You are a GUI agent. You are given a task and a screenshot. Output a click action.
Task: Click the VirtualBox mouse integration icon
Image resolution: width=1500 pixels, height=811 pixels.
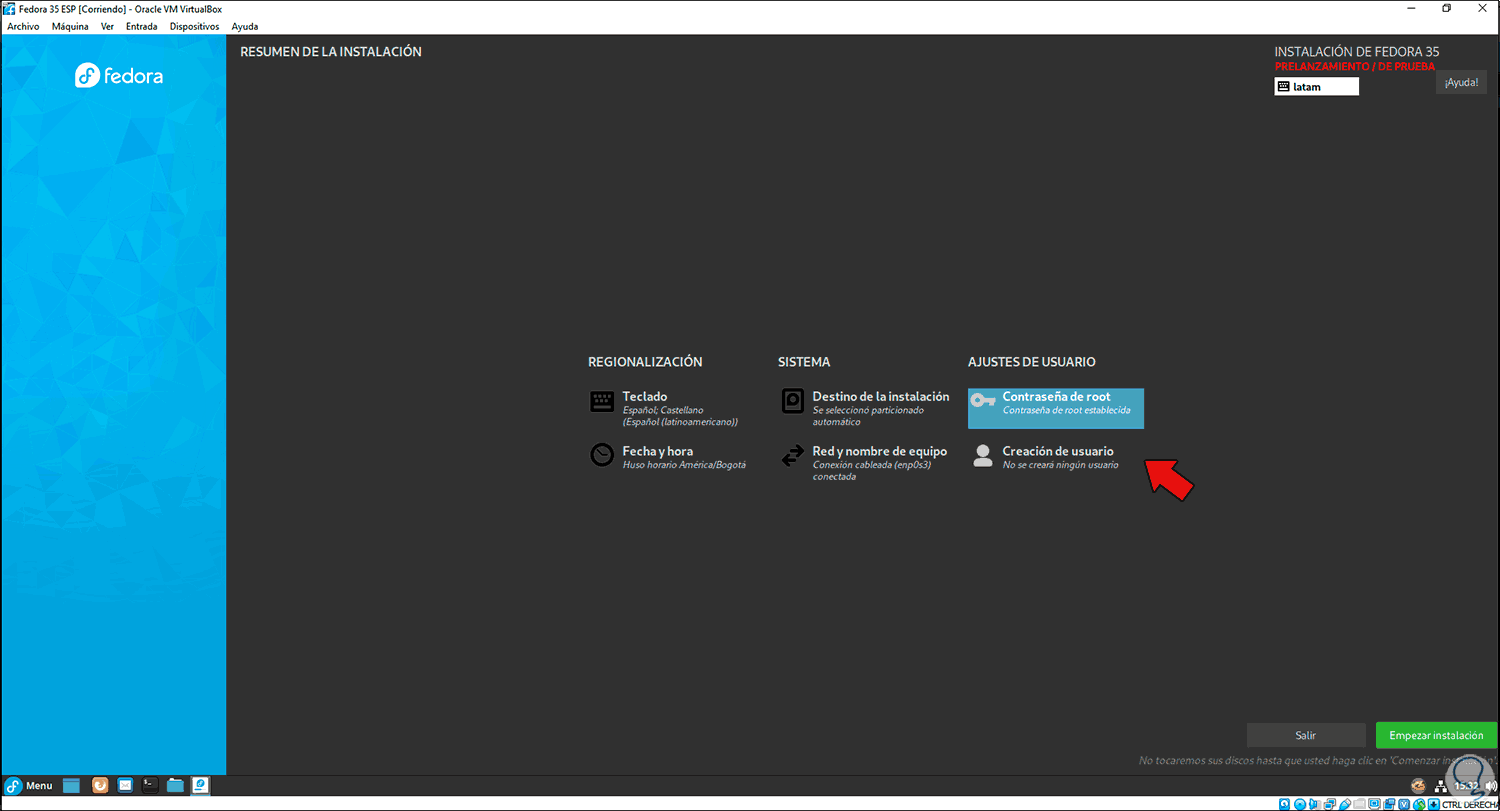tap(1420, 804)
